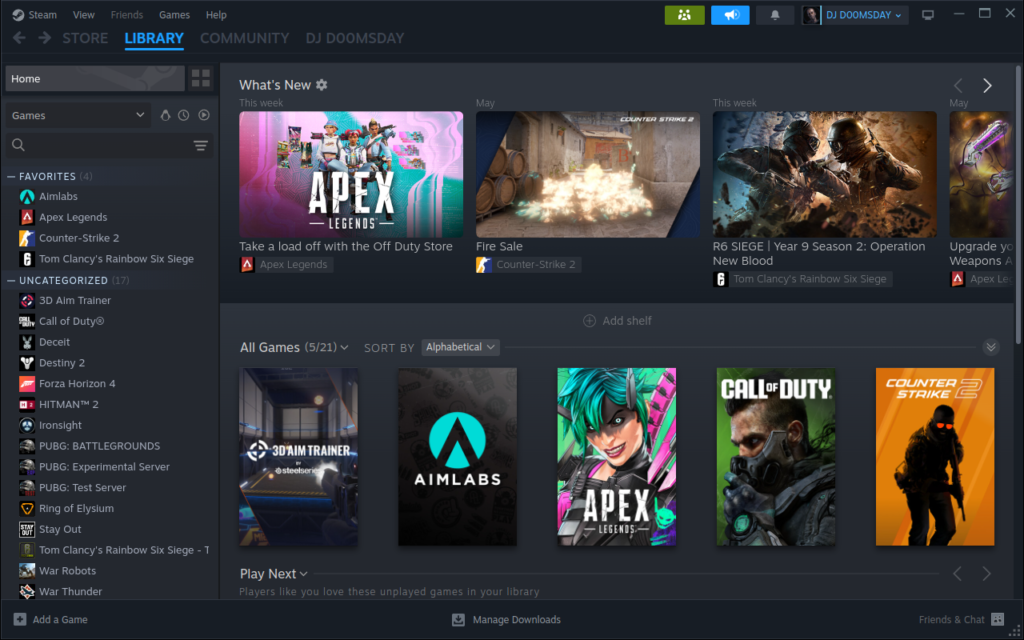Click the main content vertical scrollbar

1018,204
